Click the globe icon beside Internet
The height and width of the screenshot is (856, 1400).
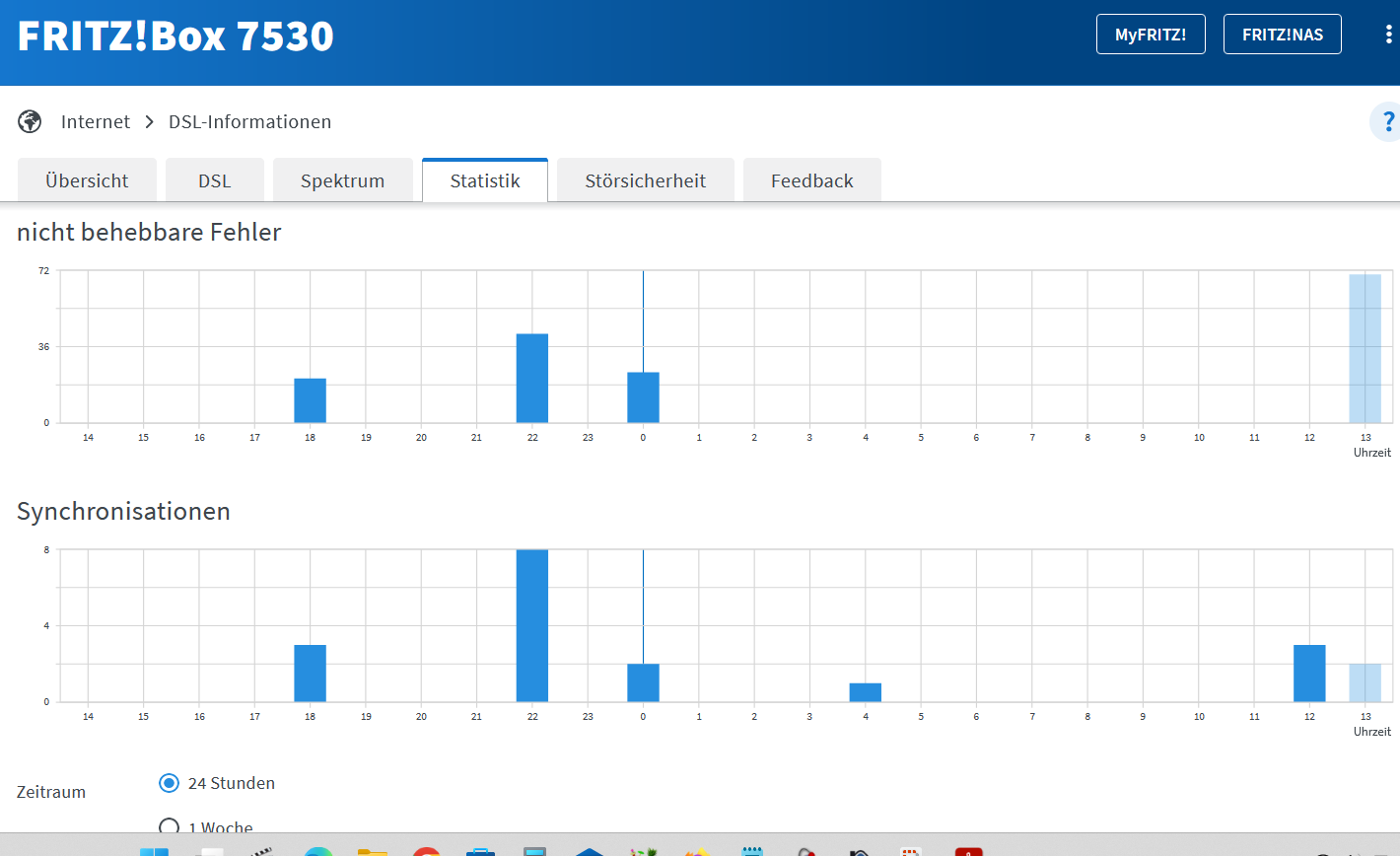[x=30, y=122]
